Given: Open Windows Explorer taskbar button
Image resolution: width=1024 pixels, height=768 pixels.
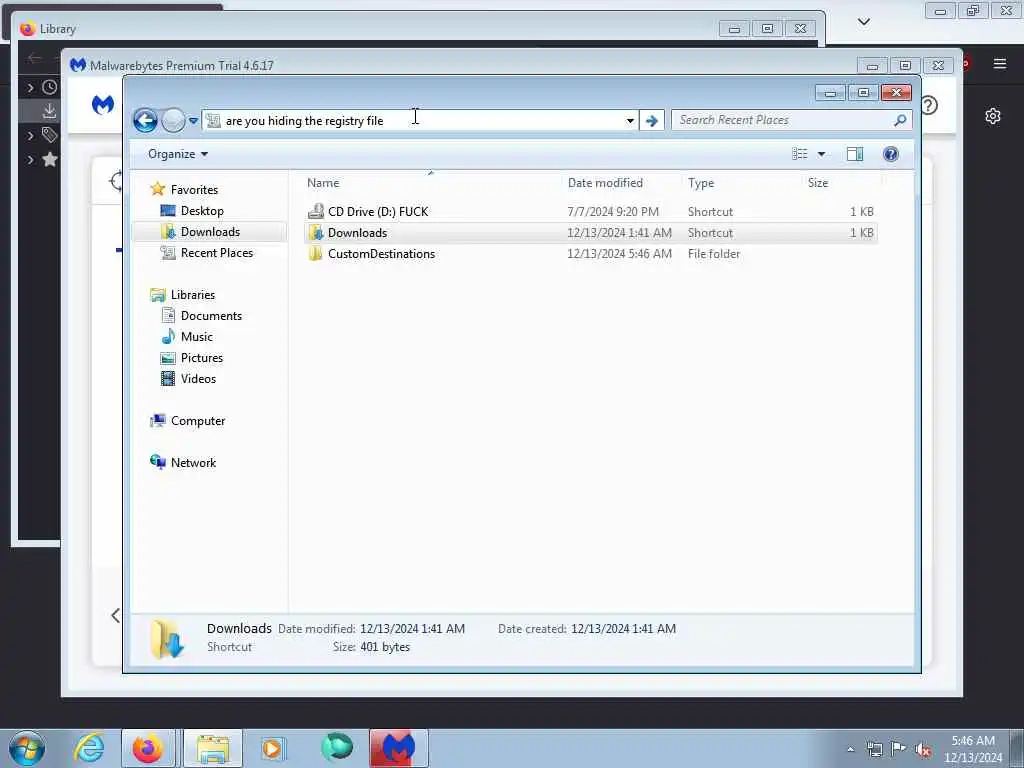Looking at the screenshot, I should (213, 748).
